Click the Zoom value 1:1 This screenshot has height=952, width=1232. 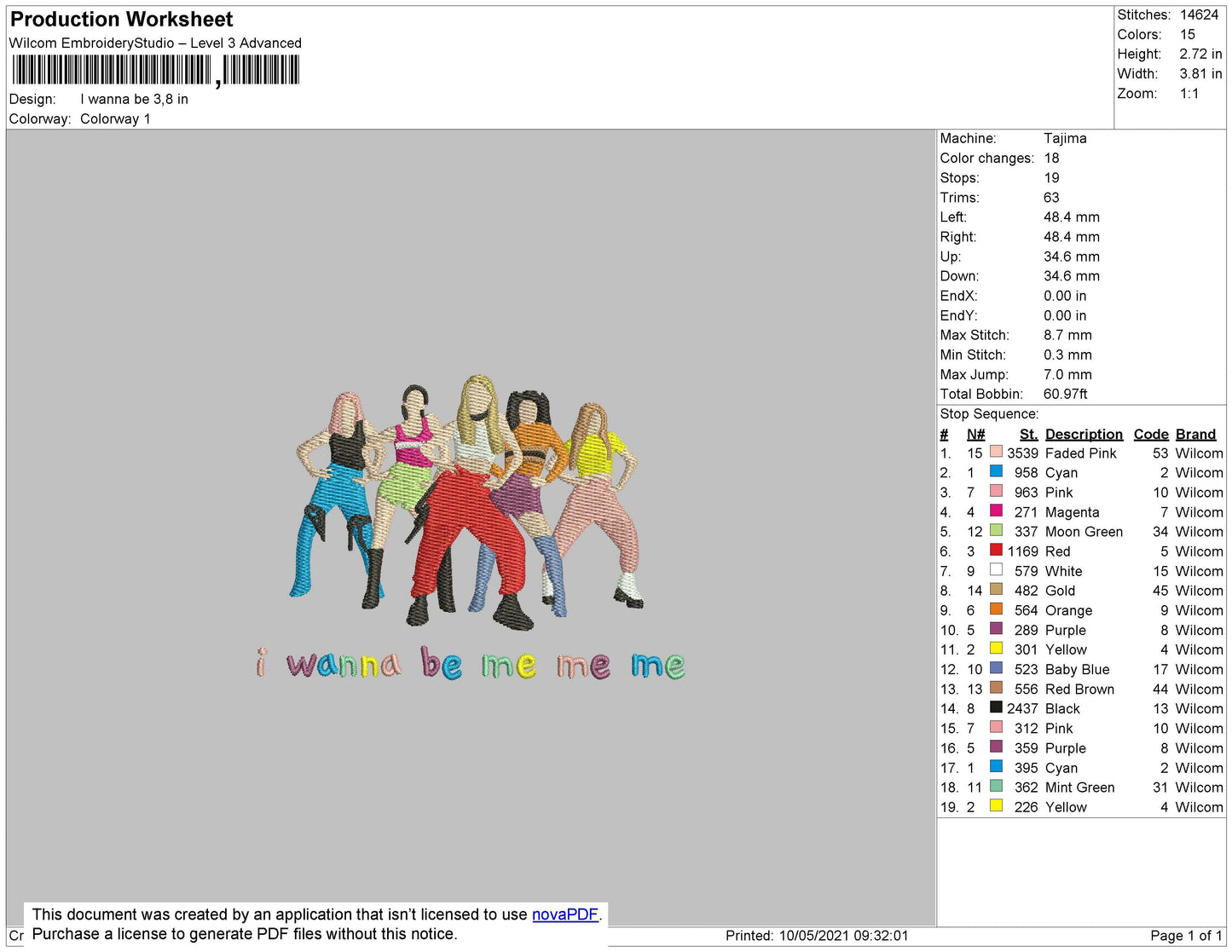pos(1189,93)
